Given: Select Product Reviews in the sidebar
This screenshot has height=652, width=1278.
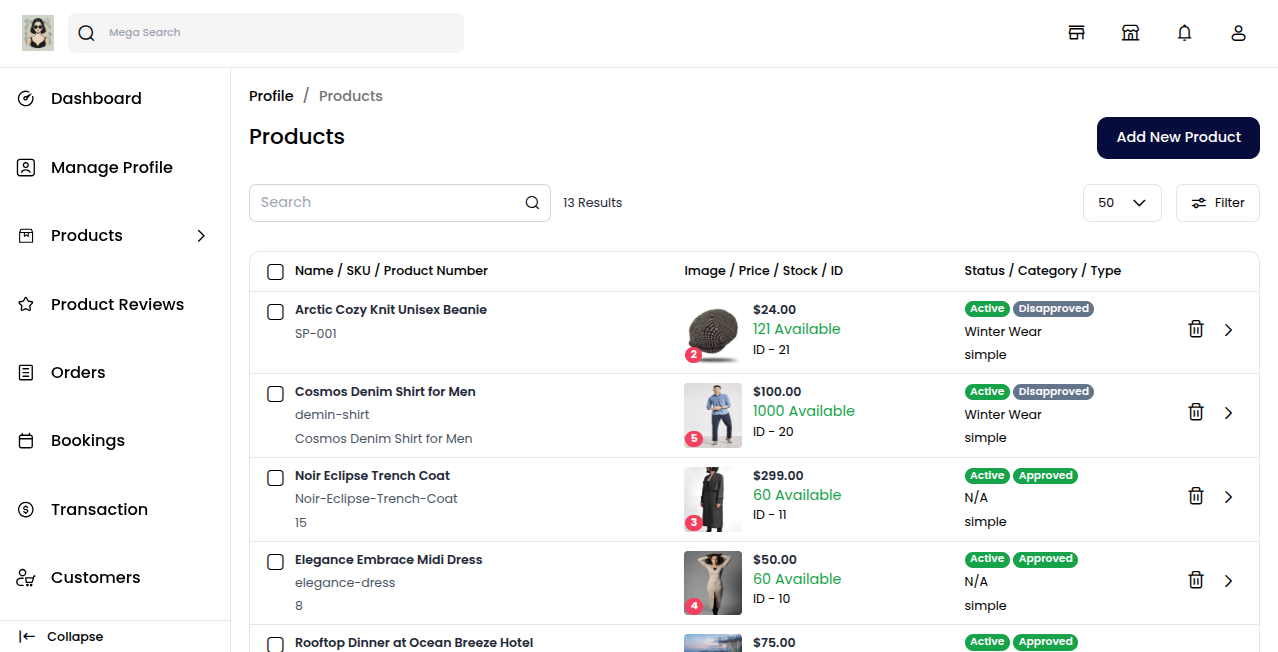Looking at the screenshot, I should coord(117,304).
